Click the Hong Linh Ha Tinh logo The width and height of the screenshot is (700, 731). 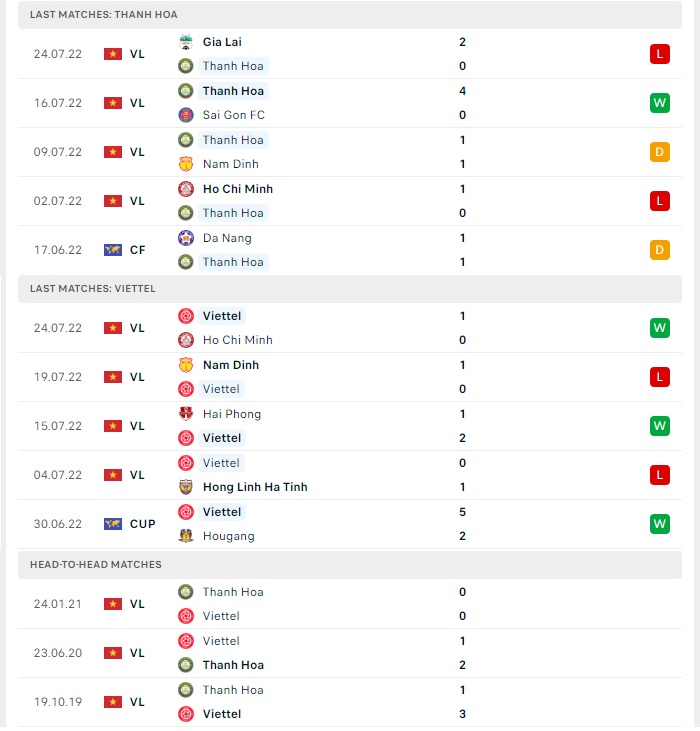coord(186,487)
